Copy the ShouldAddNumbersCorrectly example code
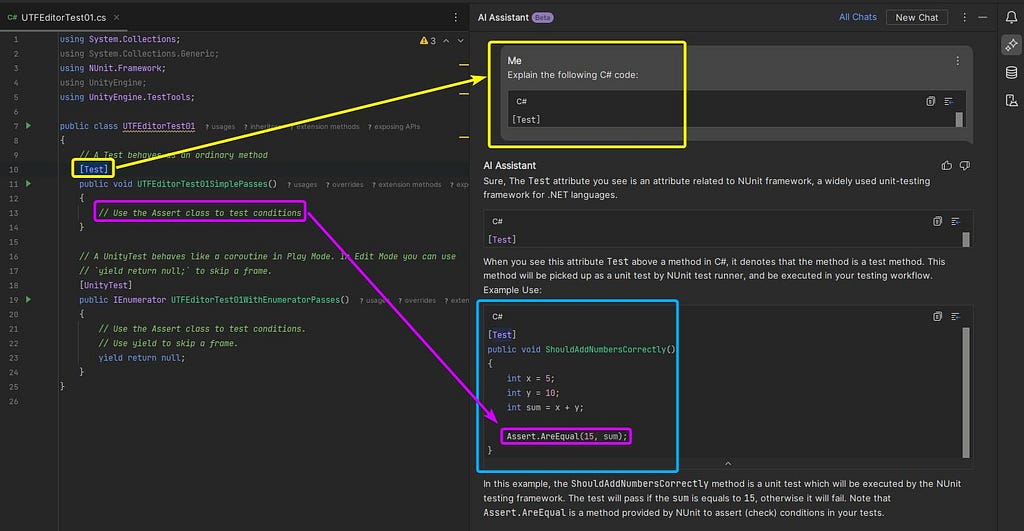Viewport: 1024px width, 531px height. pos(937,316)
